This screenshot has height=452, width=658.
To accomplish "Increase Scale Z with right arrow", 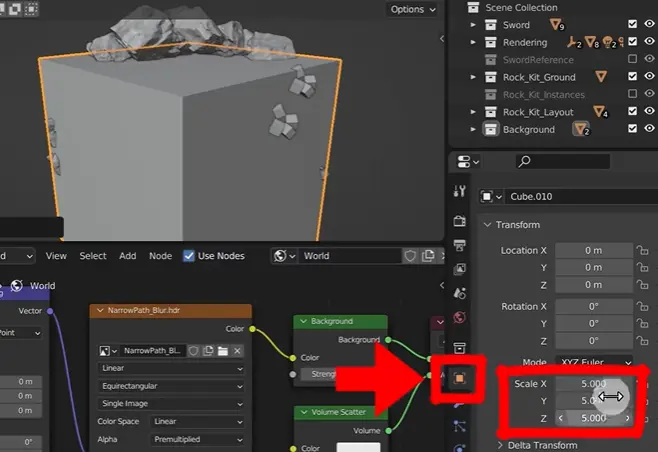I will click(628, 418).
